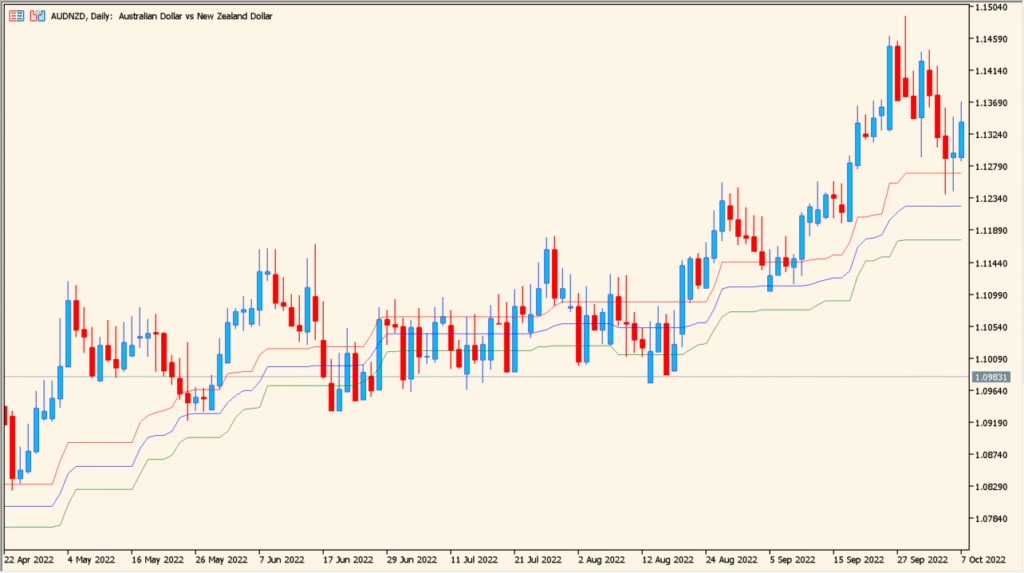Click the 1.08290 price scale label
Image resolution: width=1024 pixels, height=573 pixels.
click(x=991, y=487)
